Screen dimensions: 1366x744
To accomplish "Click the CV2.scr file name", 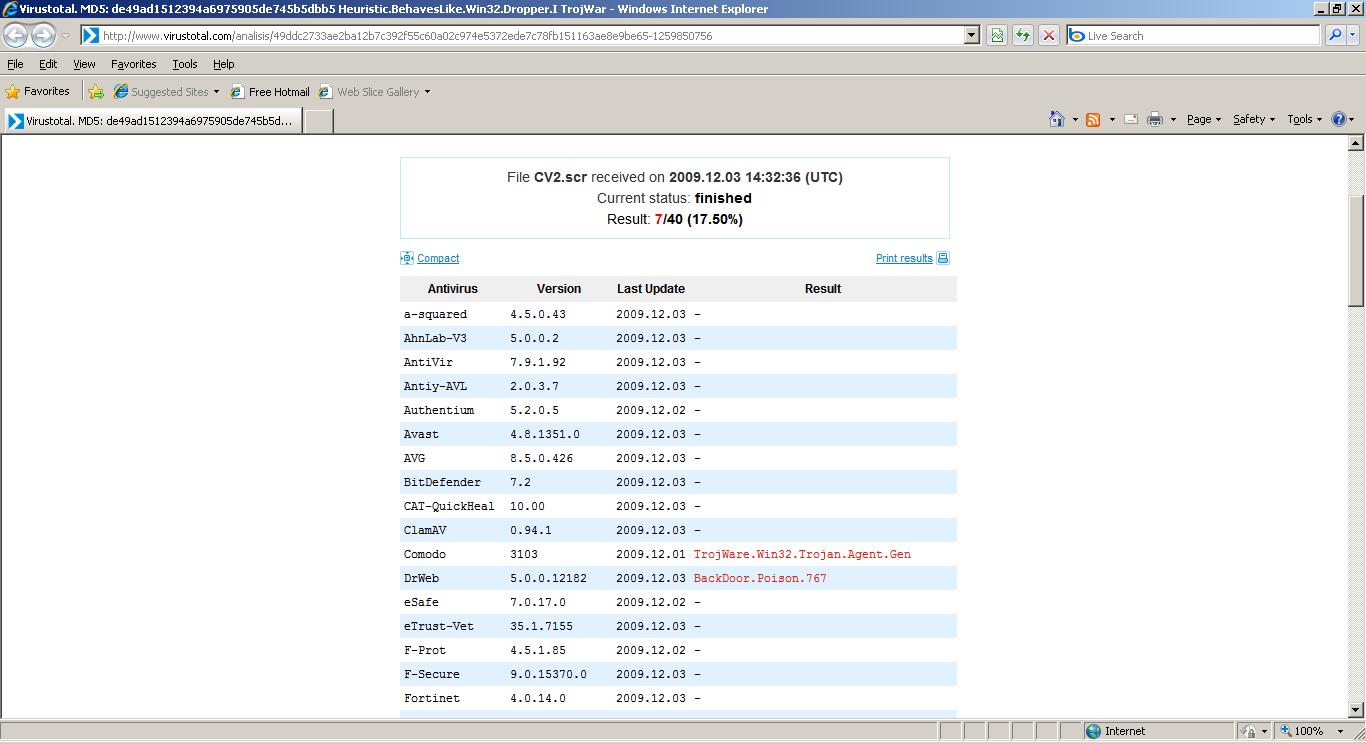I will tap(560, 177).
